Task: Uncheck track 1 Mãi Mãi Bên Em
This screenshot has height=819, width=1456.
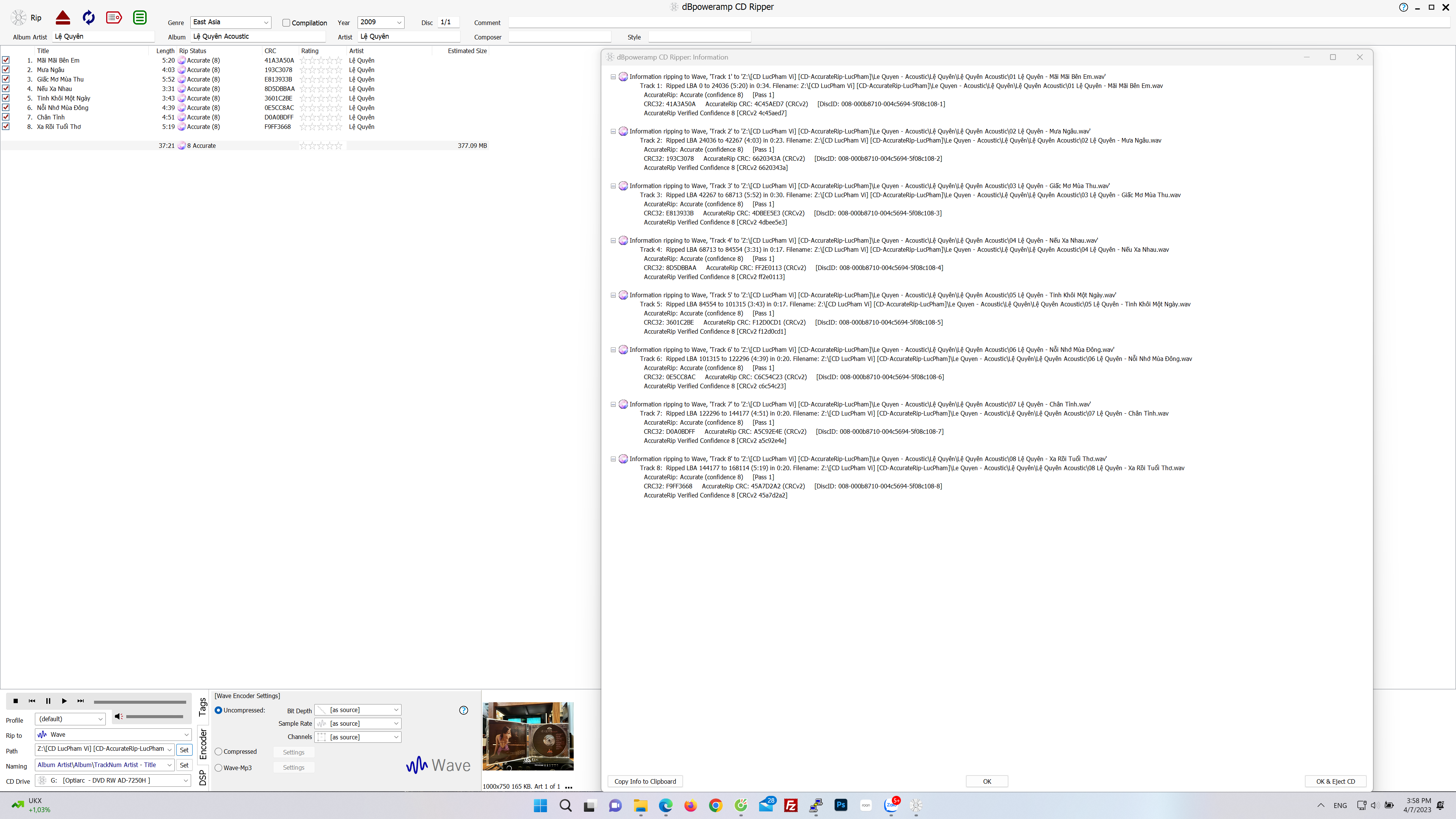Action: [6, 60]
